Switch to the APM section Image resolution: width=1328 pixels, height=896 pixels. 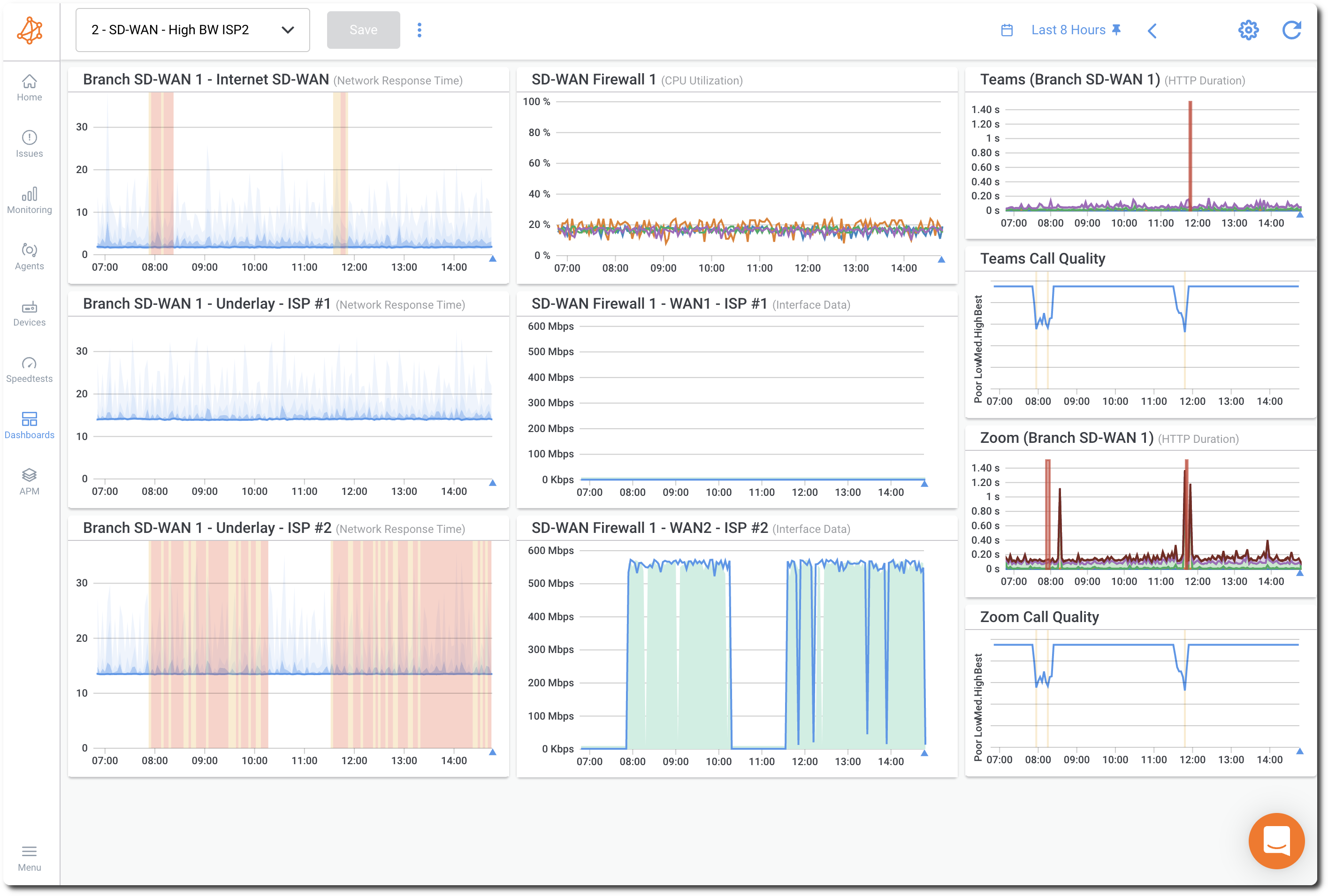point(29,480)
